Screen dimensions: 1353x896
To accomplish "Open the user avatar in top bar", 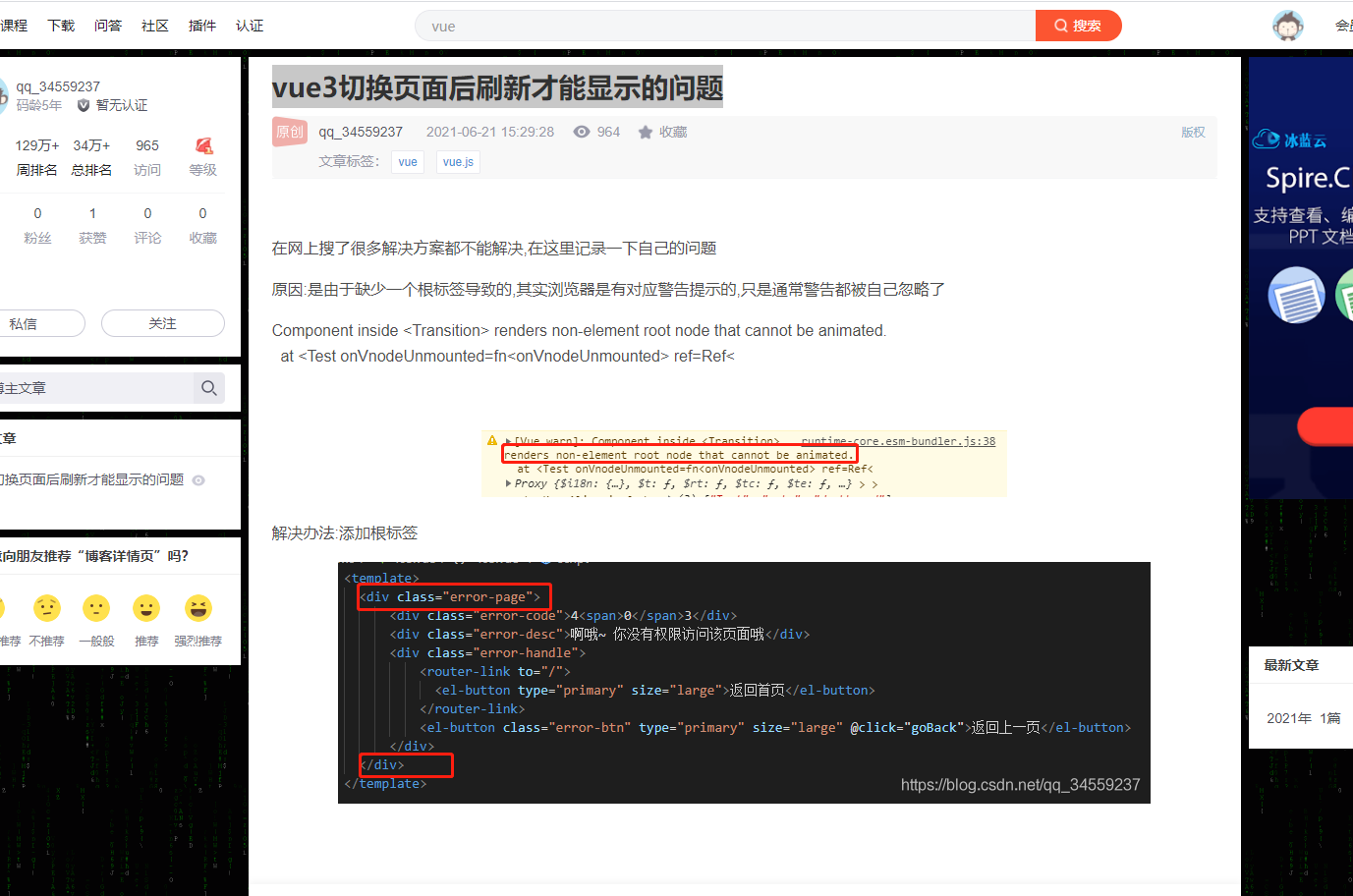I will coord(1288,26).
